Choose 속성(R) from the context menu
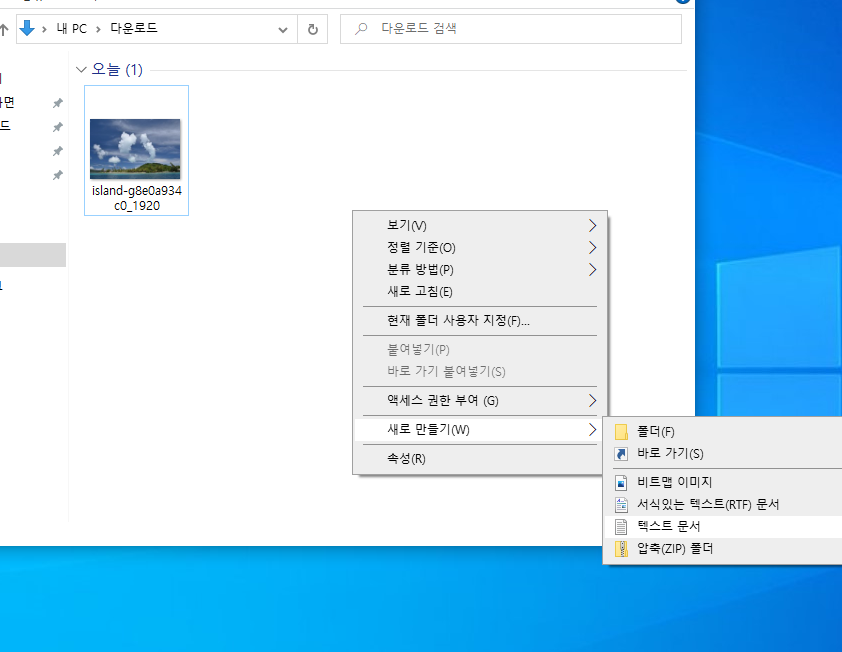The width and height of the screenshot is (842, 652). [479, 459]
